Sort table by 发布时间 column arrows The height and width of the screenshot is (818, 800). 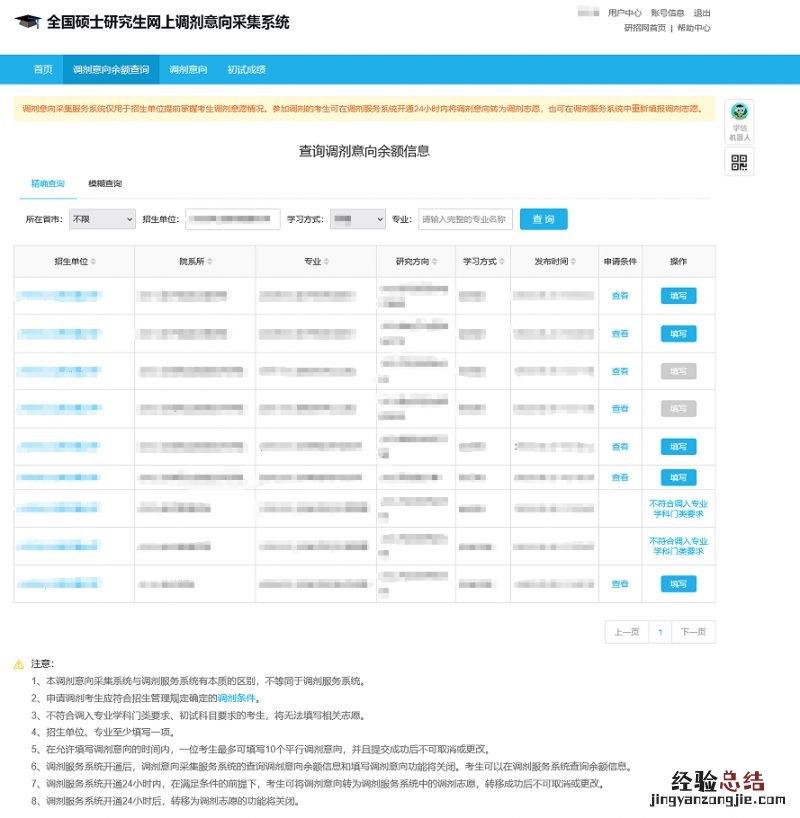click(x=574, y=262)
